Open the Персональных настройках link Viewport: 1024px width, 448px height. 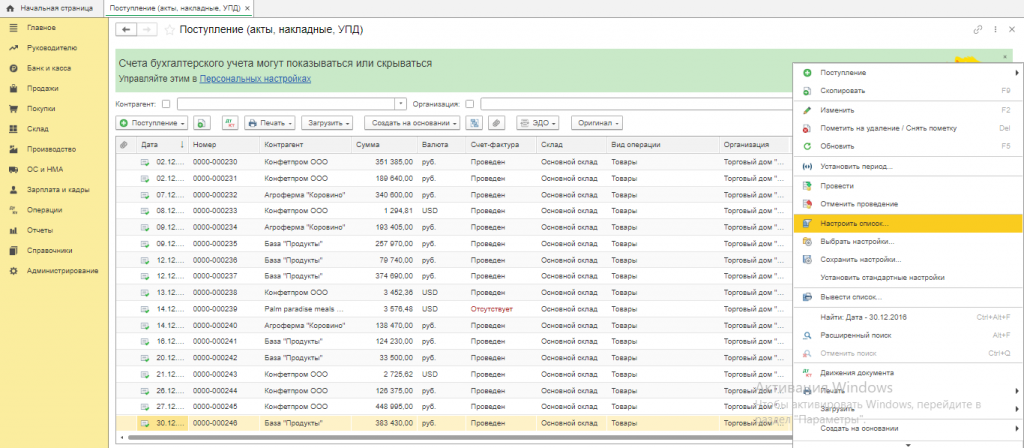point(255,78)
